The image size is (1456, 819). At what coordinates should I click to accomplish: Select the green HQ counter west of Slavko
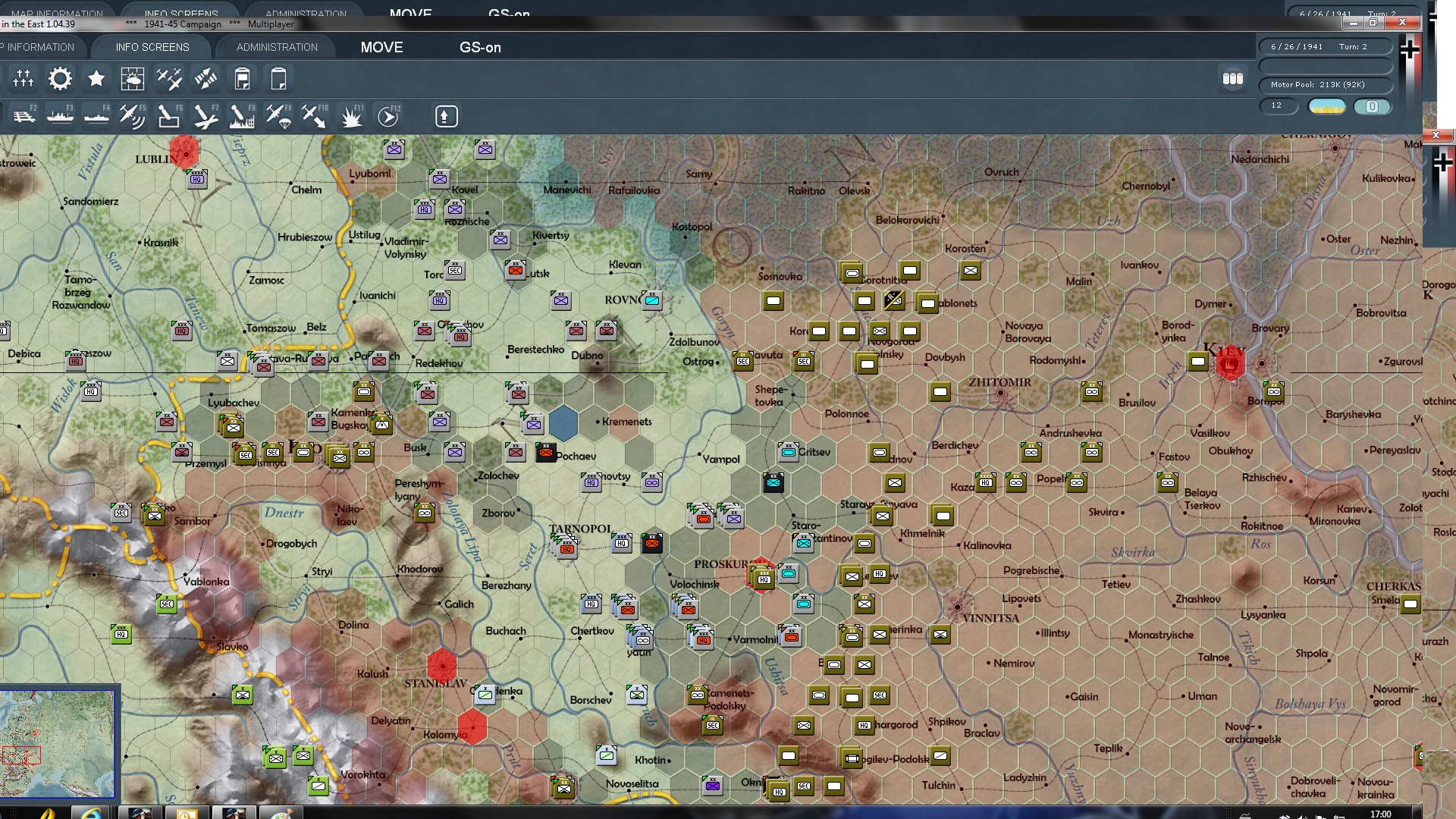pyautogui.click(x=121, y=634)
